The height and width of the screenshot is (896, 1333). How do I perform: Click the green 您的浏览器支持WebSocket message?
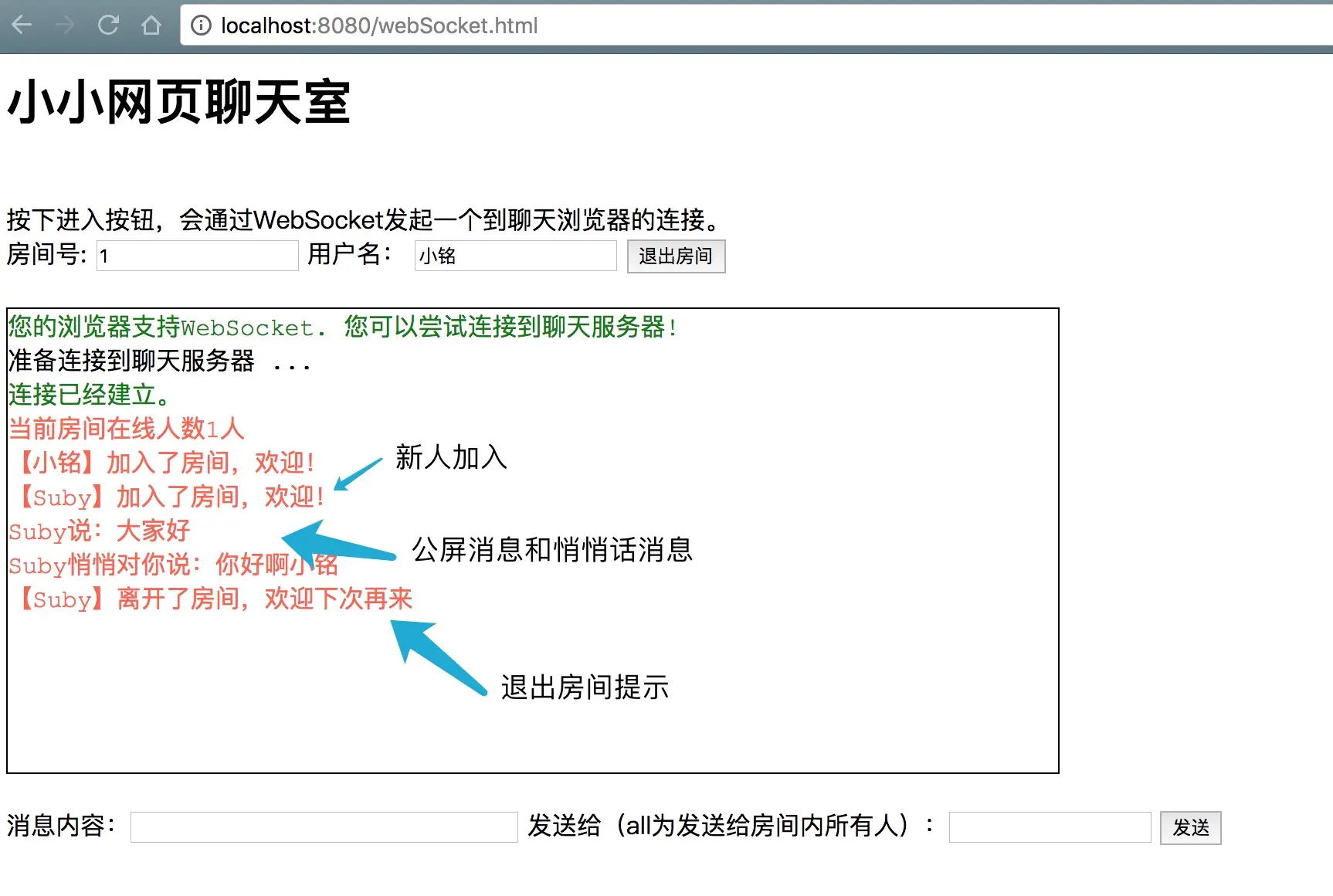(343, 327)
